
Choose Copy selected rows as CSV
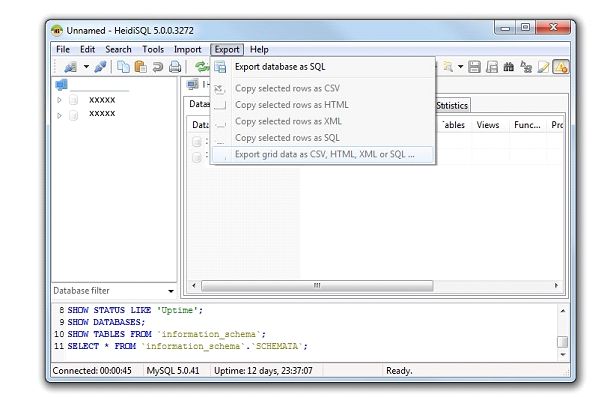coord(323,88)
